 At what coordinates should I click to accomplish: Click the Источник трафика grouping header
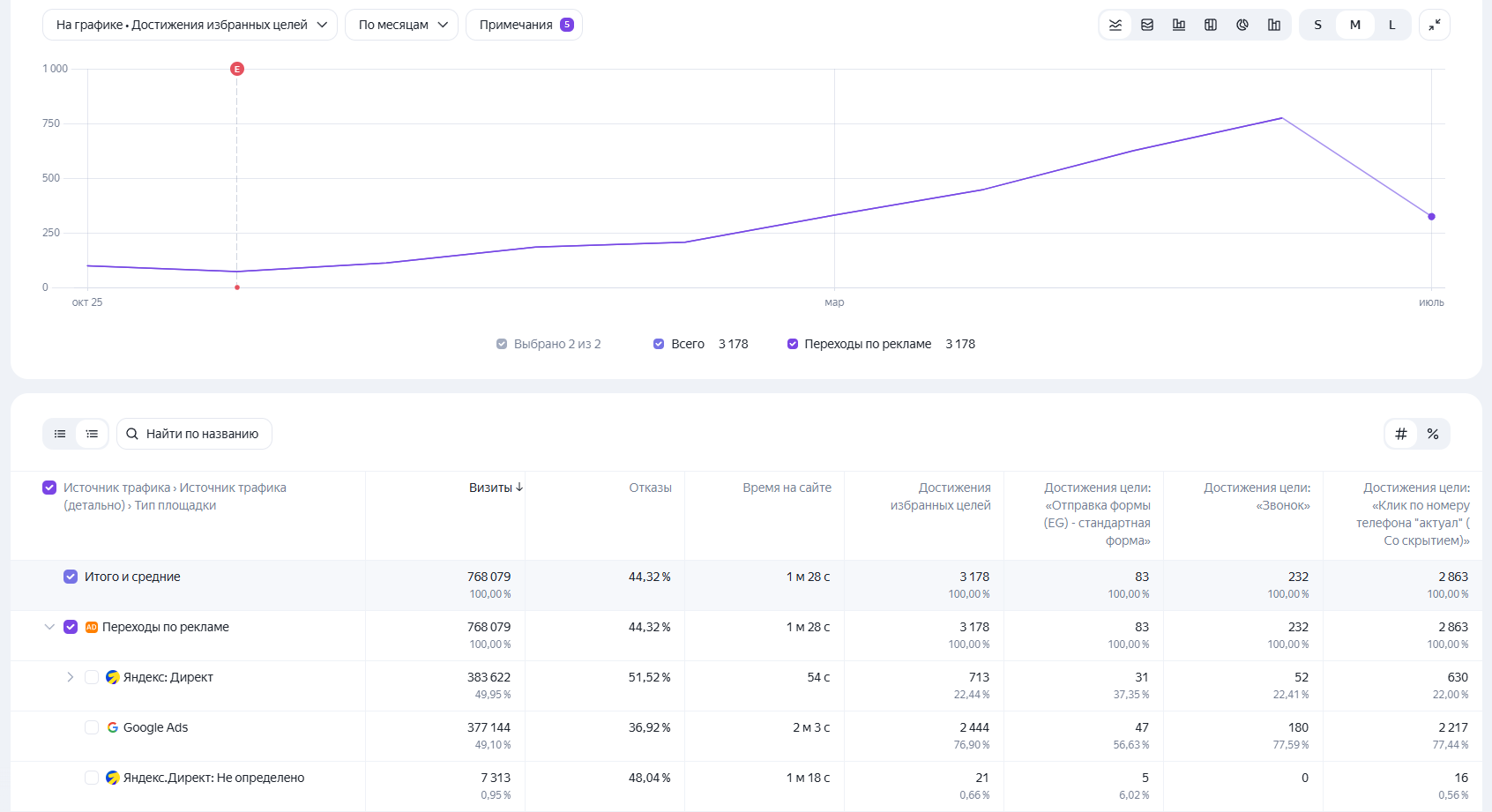[x=175, y=496]
